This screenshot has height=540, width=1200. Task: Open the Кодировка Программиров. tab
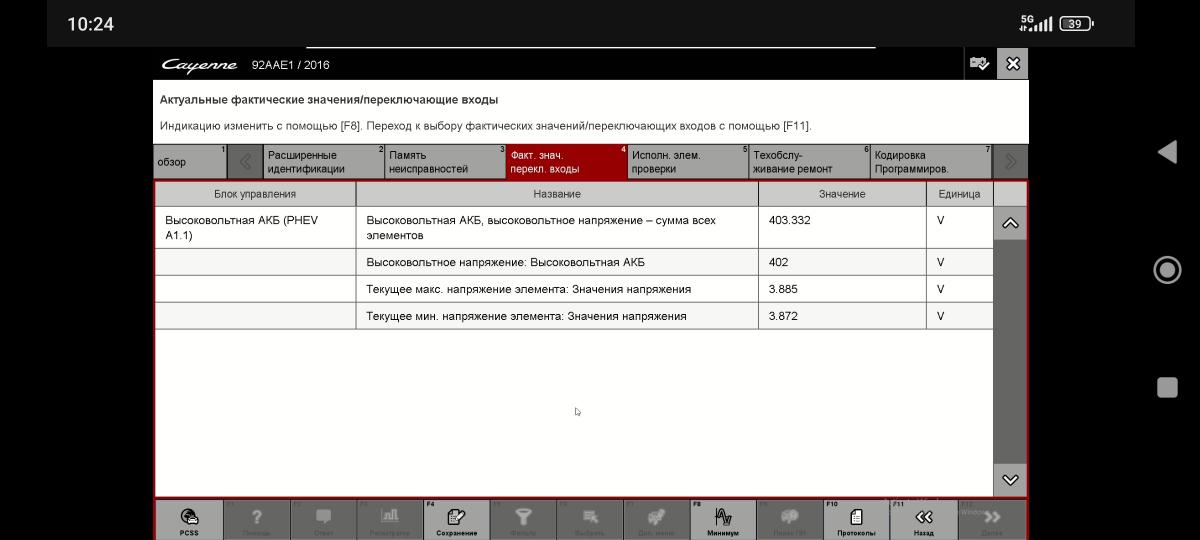[x=930, y=162]
